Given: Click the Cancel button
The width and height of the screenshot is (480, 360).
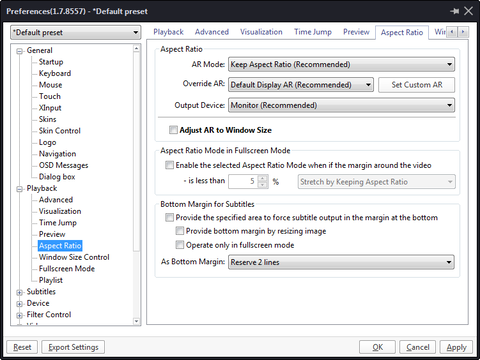Looking at the screenshot, I should pos(418,347).
